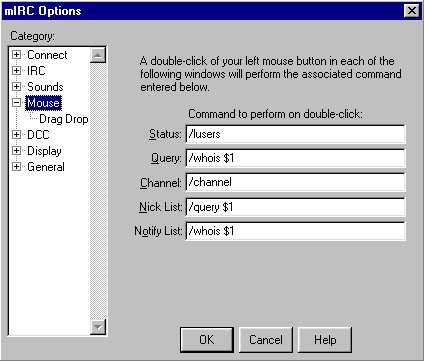
Task: Open the Help button
Action: (x=325, y=340)
